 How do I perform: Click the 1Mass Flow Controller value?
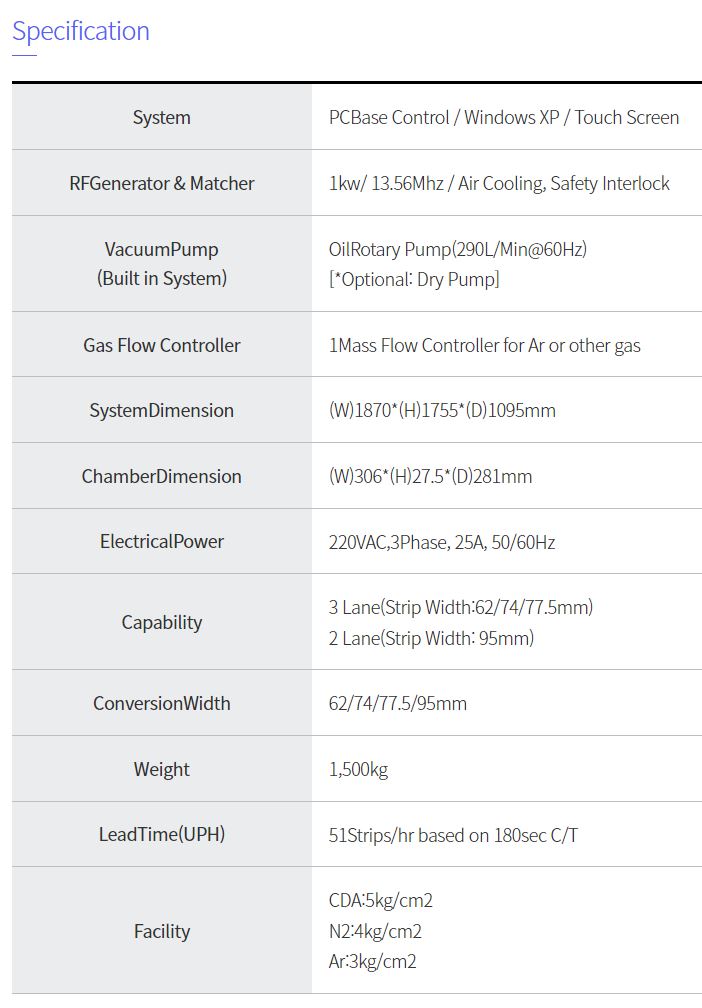(x=484, y=345)
